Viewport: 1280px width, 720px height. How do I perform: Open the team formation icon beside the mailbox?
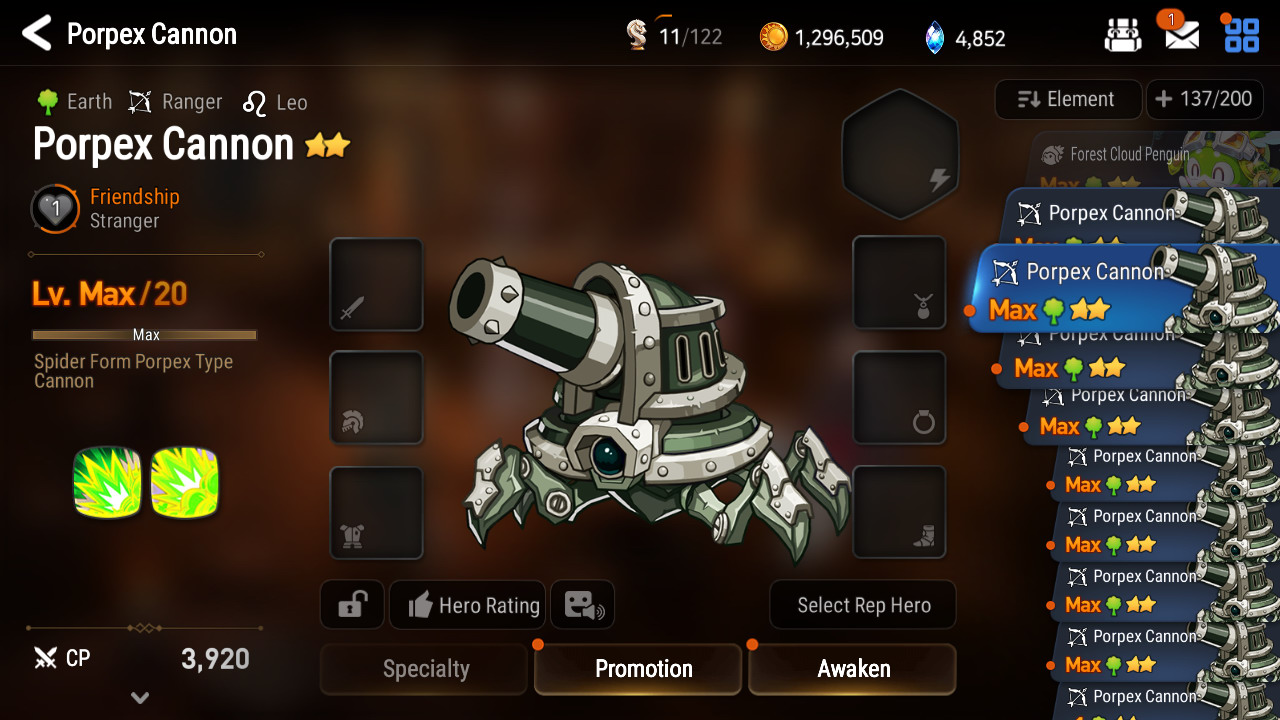[1123, 36]
